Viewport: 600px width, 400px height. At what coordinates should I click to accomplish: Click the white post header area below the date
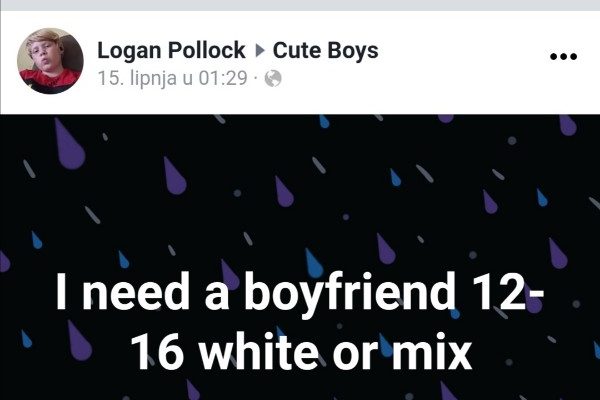pos(300,103)
